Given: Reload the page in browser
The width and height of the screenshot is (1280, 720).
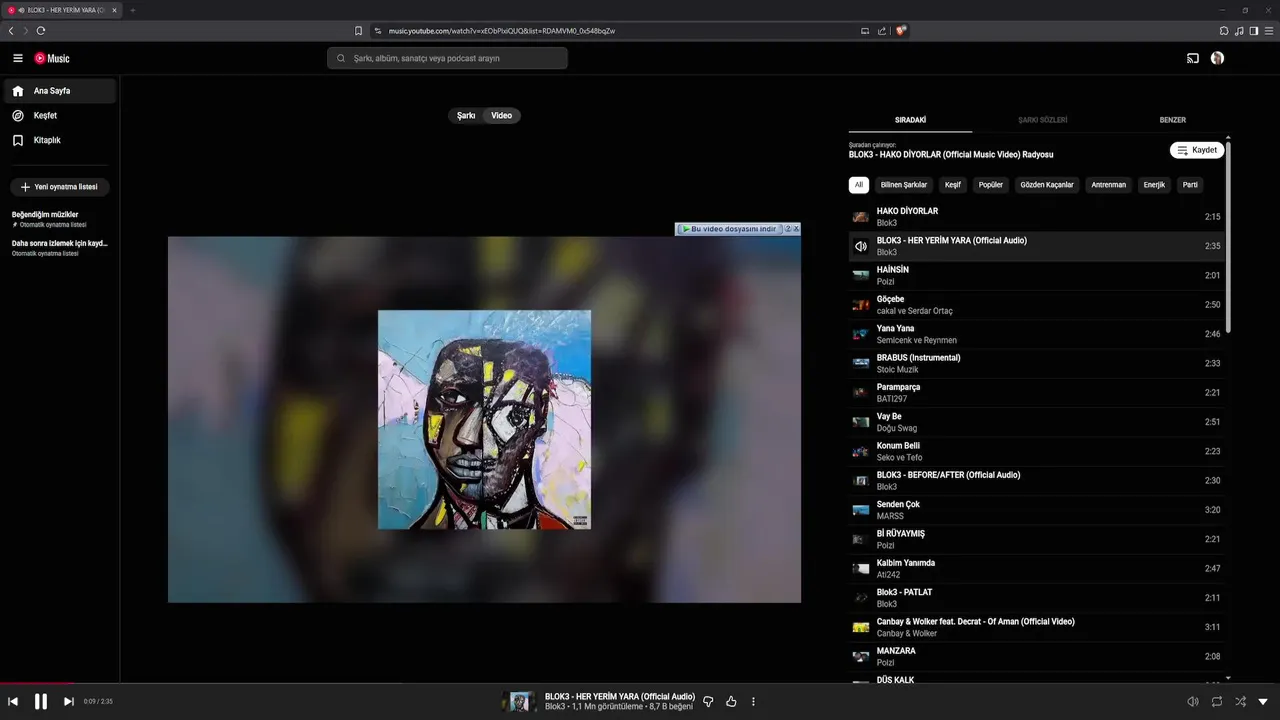Looking at the screenshot, I should pyautogui.click(x=41, y=31).
